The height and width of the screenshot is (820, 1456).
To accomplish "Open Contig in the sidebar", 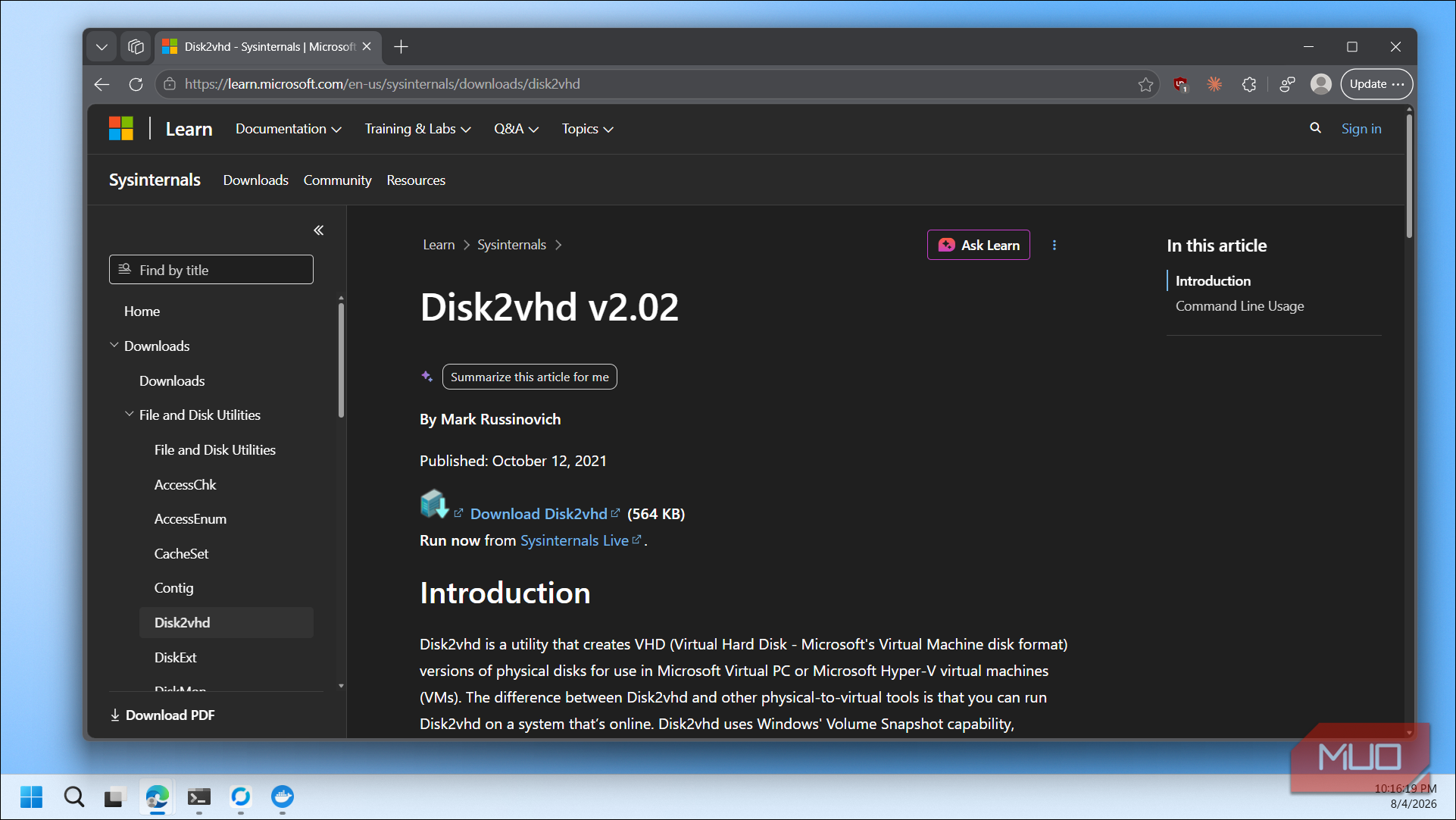I will [173, 588].
